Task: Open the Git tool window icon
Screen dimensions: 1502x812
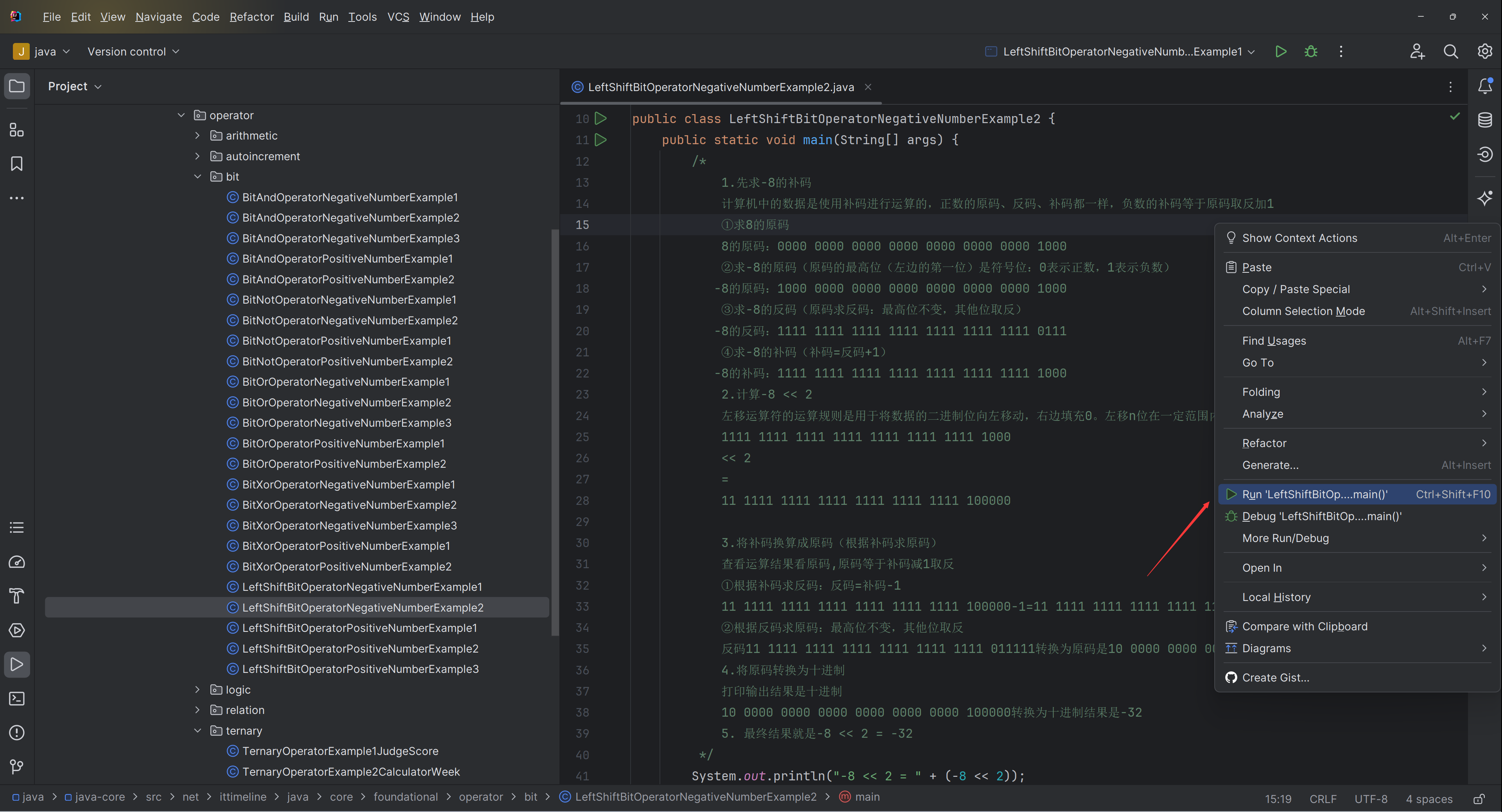Action: pos(17,767)
